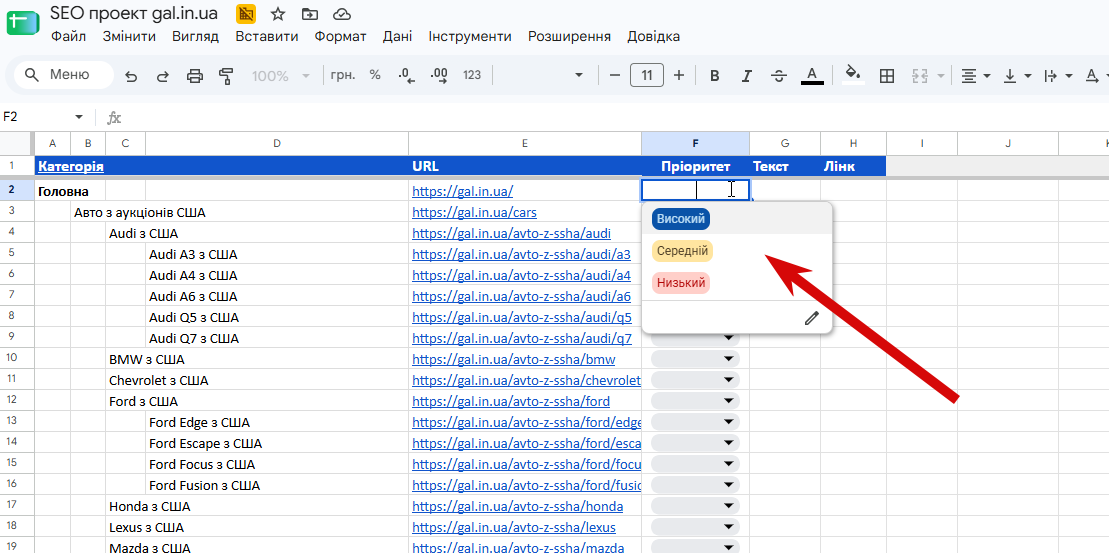Apply currency format грн.

344,75
